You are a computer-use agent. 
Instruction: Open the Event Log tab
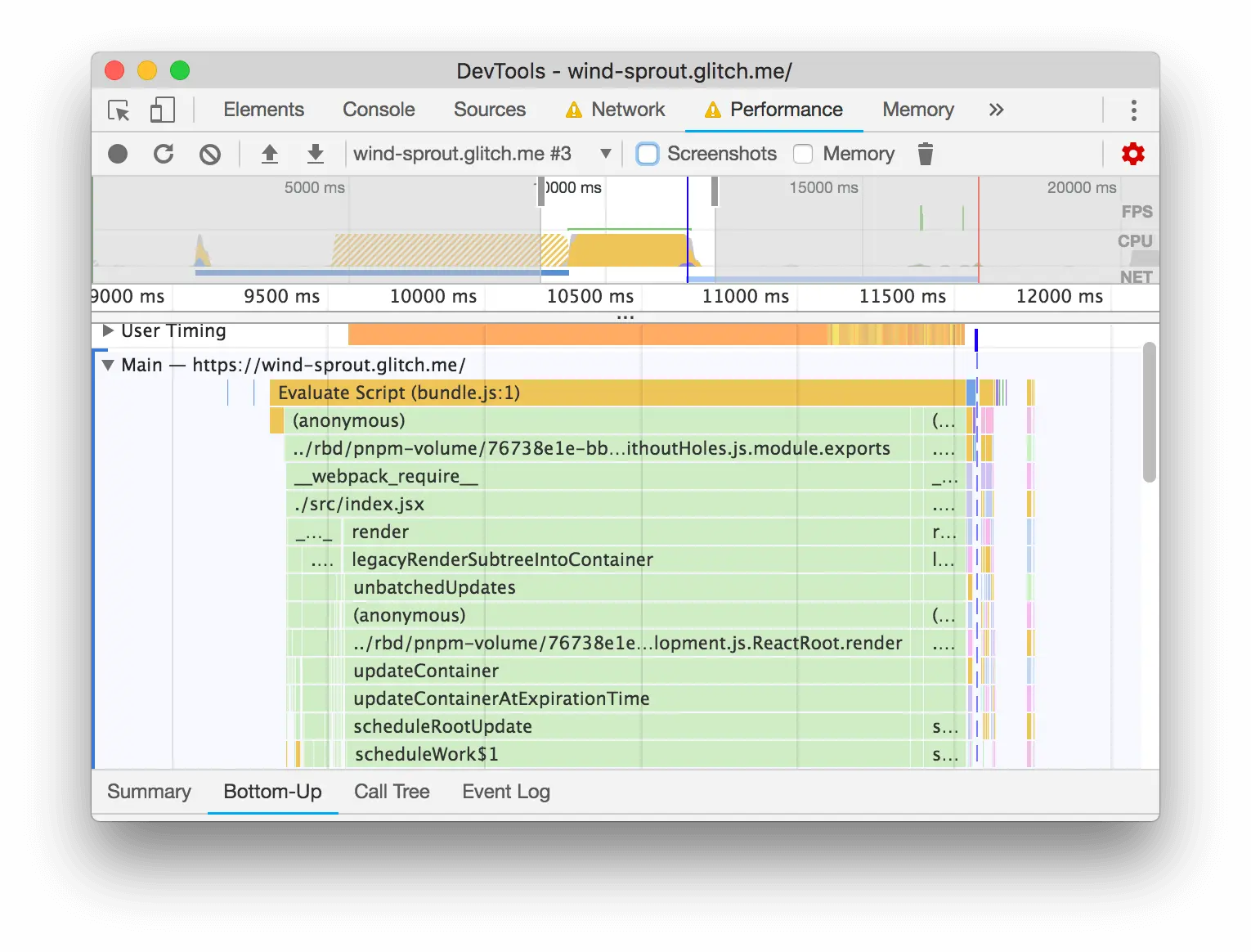coord(506,792)
